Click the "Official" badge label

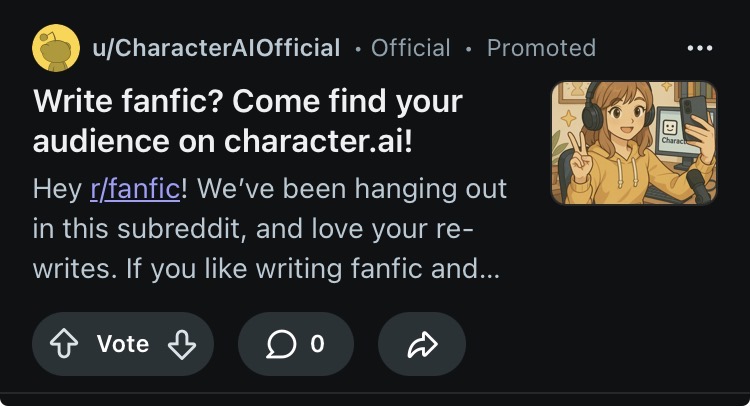[x=410, y=48]
